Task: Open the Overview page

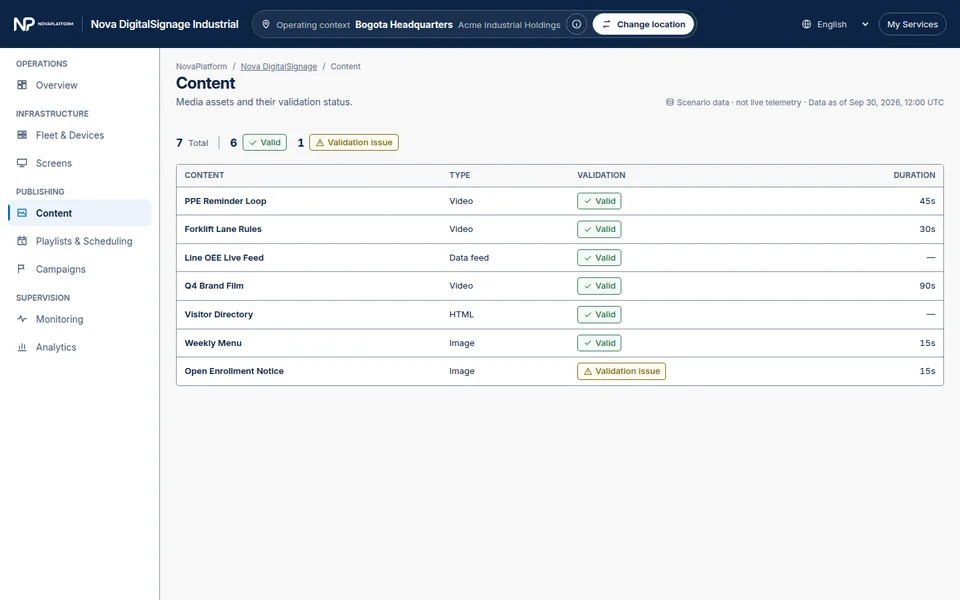Action: pos(80,85)
